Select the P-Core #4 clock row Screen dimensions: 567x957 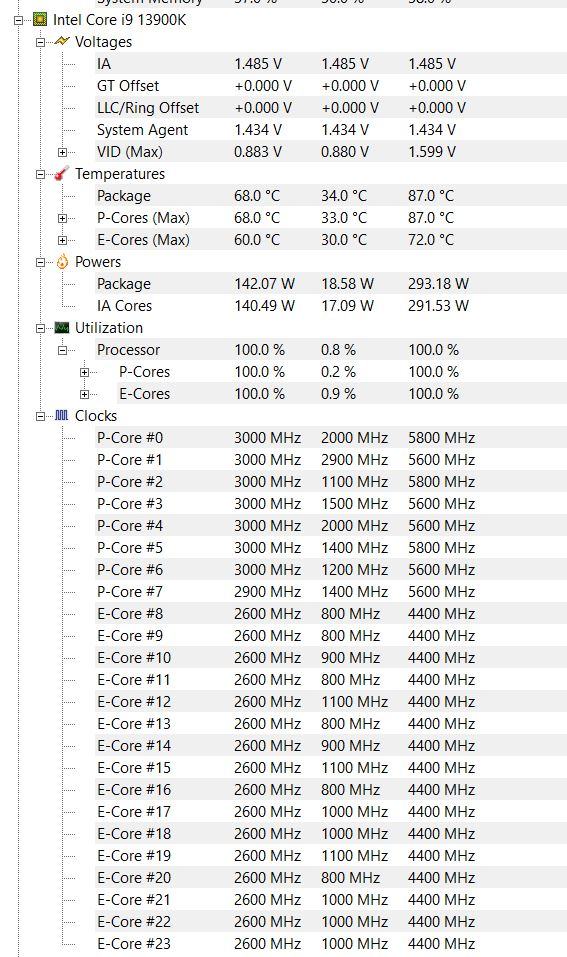(331, 525)
